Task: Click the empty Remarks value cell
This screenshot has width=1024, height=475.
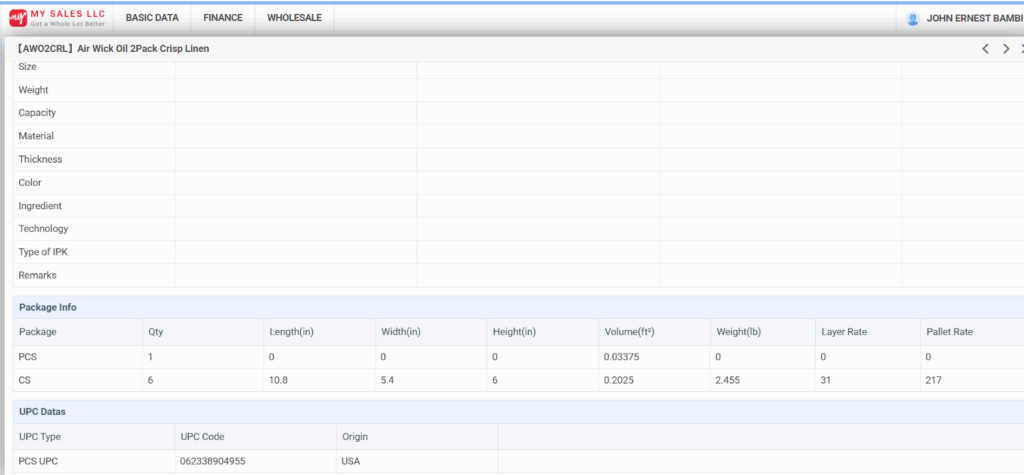Action: 295,275
